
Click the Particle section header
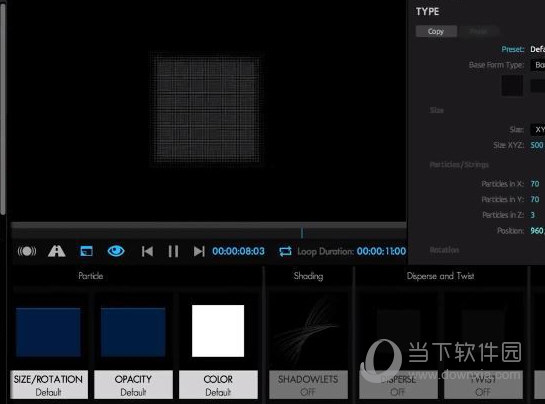click(91, 276)
